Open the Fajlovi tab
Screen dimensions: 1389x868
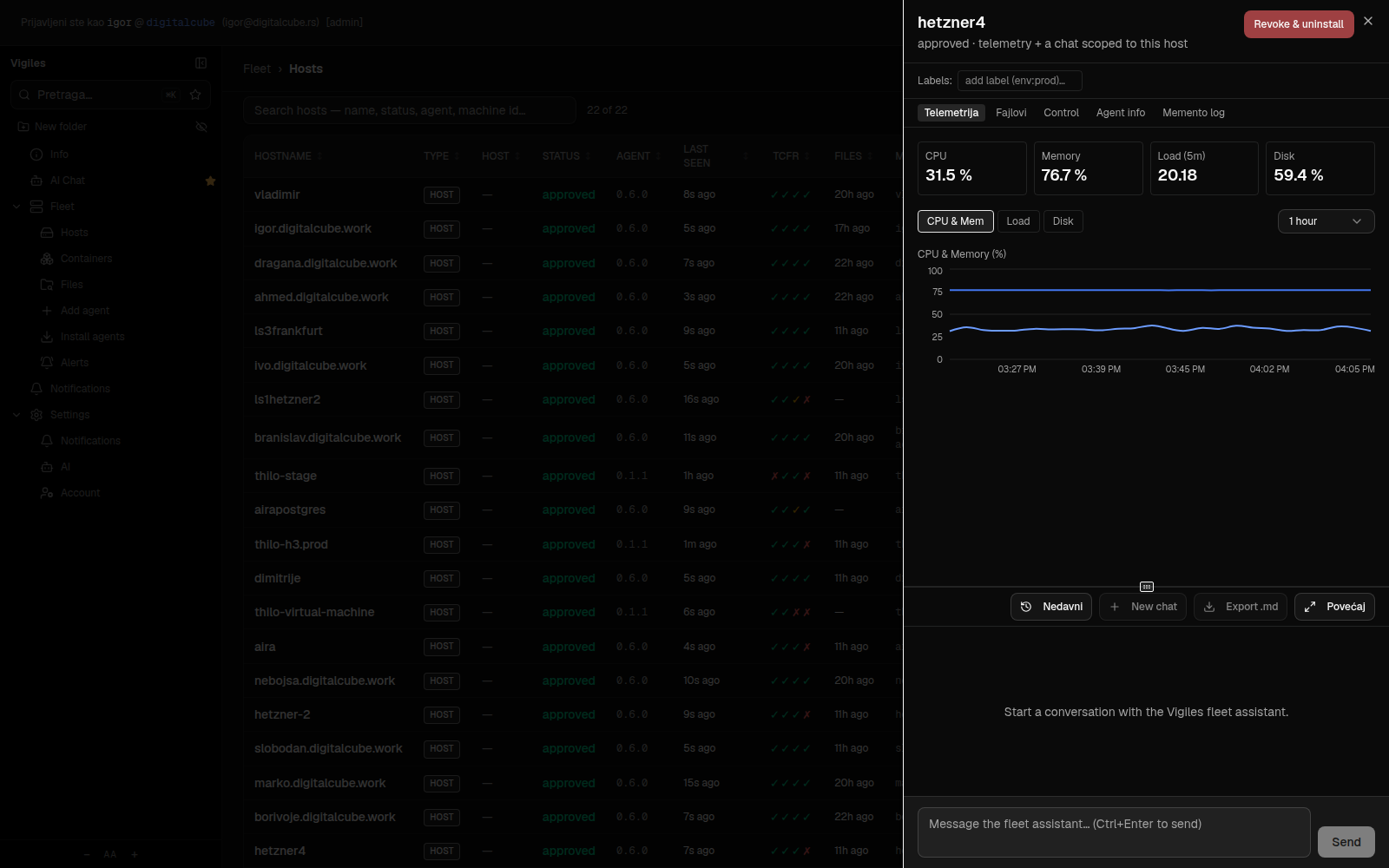click(x=1010, y=113)
